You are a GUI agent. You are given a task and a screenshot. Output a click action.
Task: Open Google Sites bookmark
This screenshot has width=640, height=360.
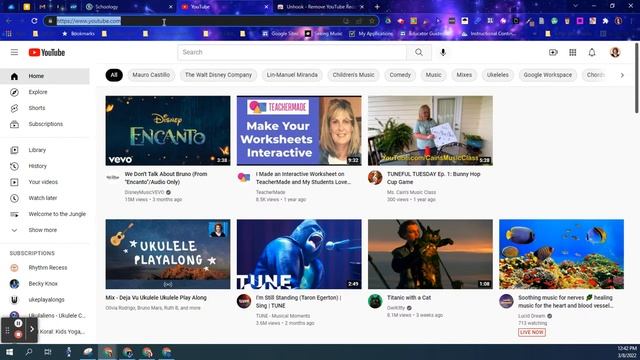click(280, 34)
